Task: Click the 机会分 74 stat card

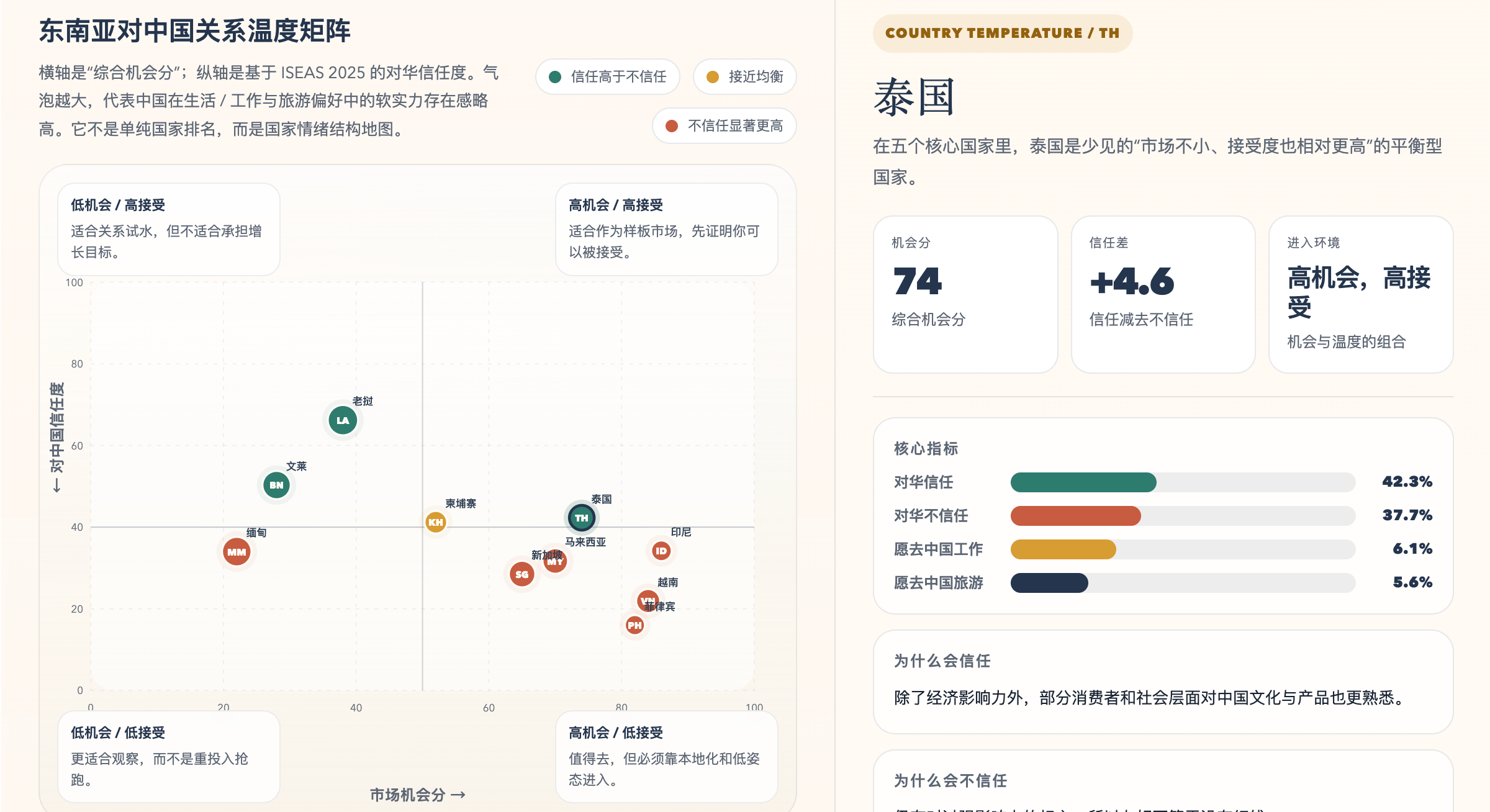Action: pos(965,294)
